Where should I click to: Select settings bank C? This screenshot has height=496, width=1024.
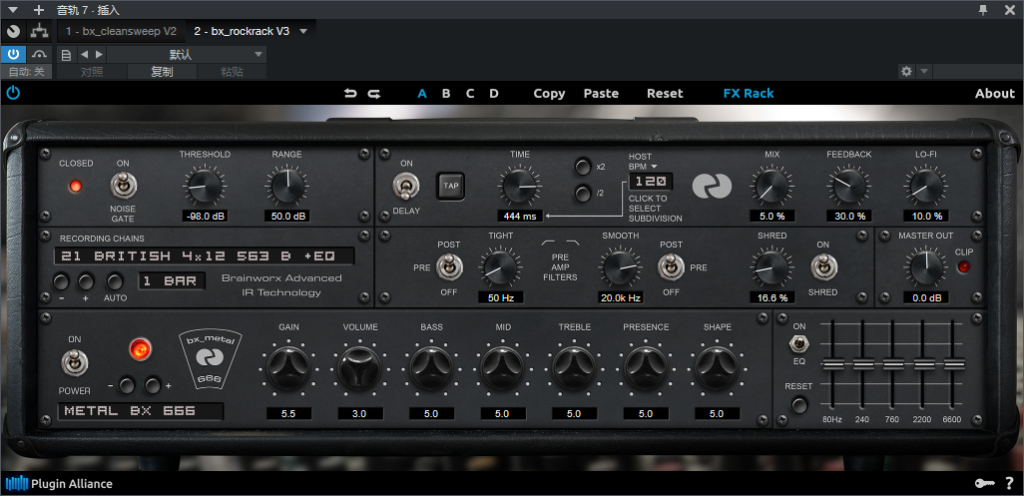coord(470,93)
